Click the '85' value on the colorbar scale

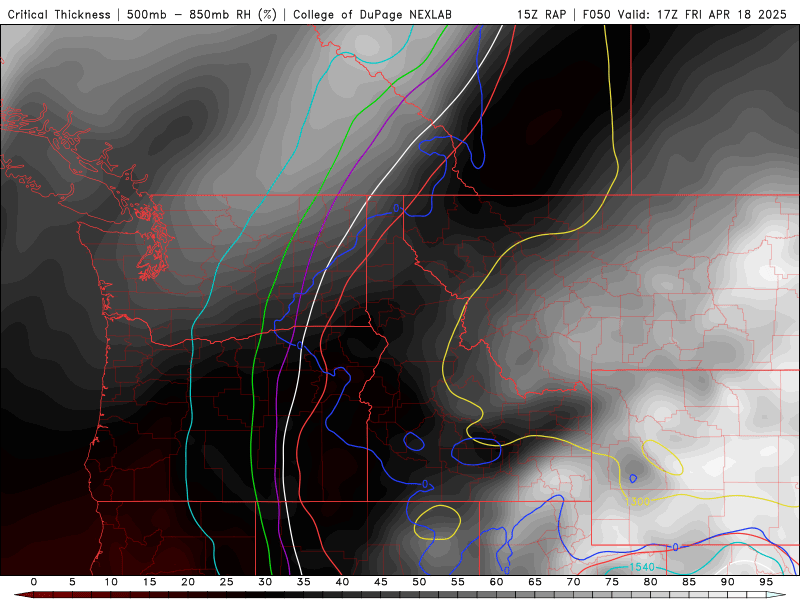pos(689,582)
